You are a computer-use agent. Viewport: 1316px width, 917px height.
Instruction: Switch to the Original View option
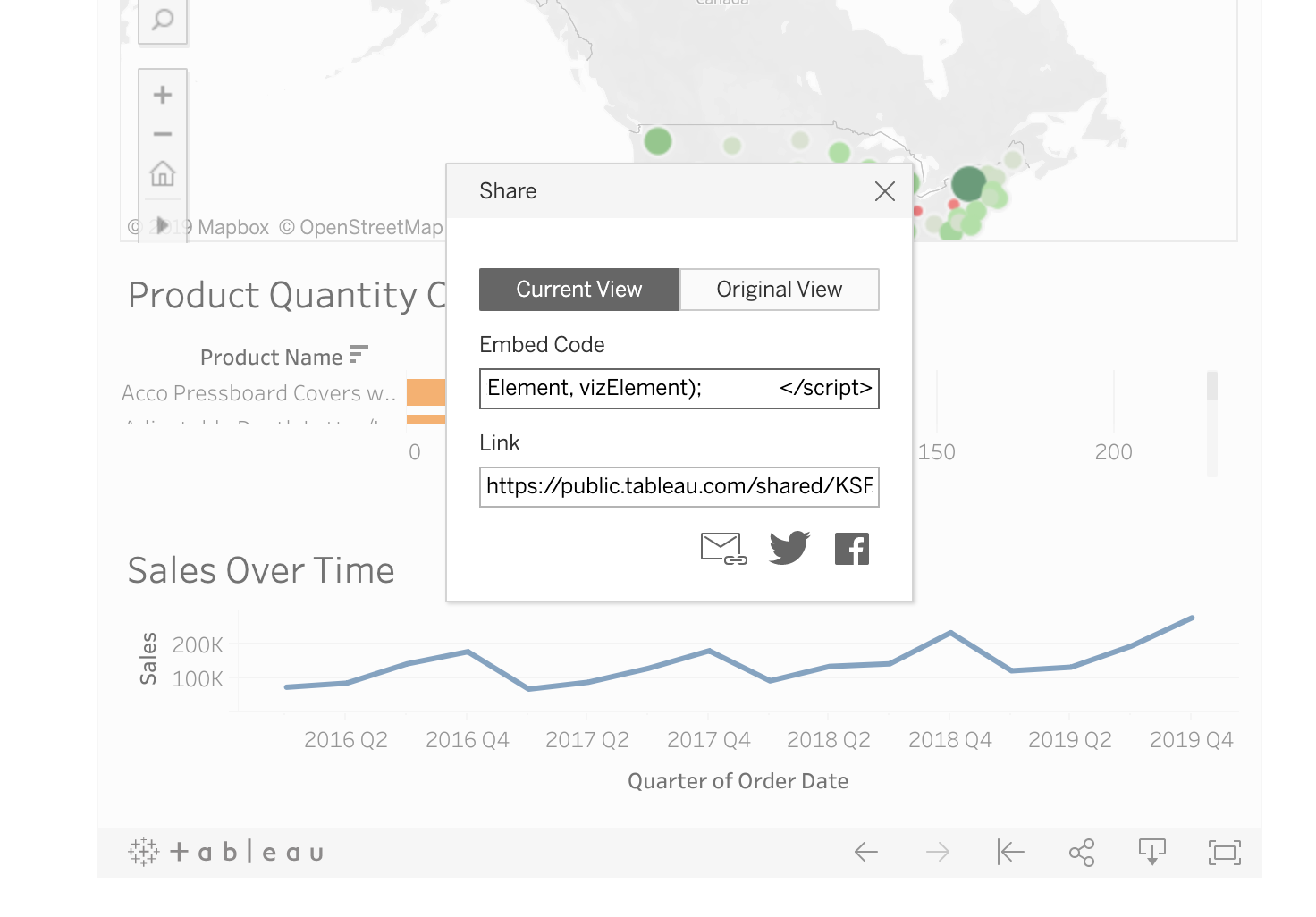coord(780,290)
